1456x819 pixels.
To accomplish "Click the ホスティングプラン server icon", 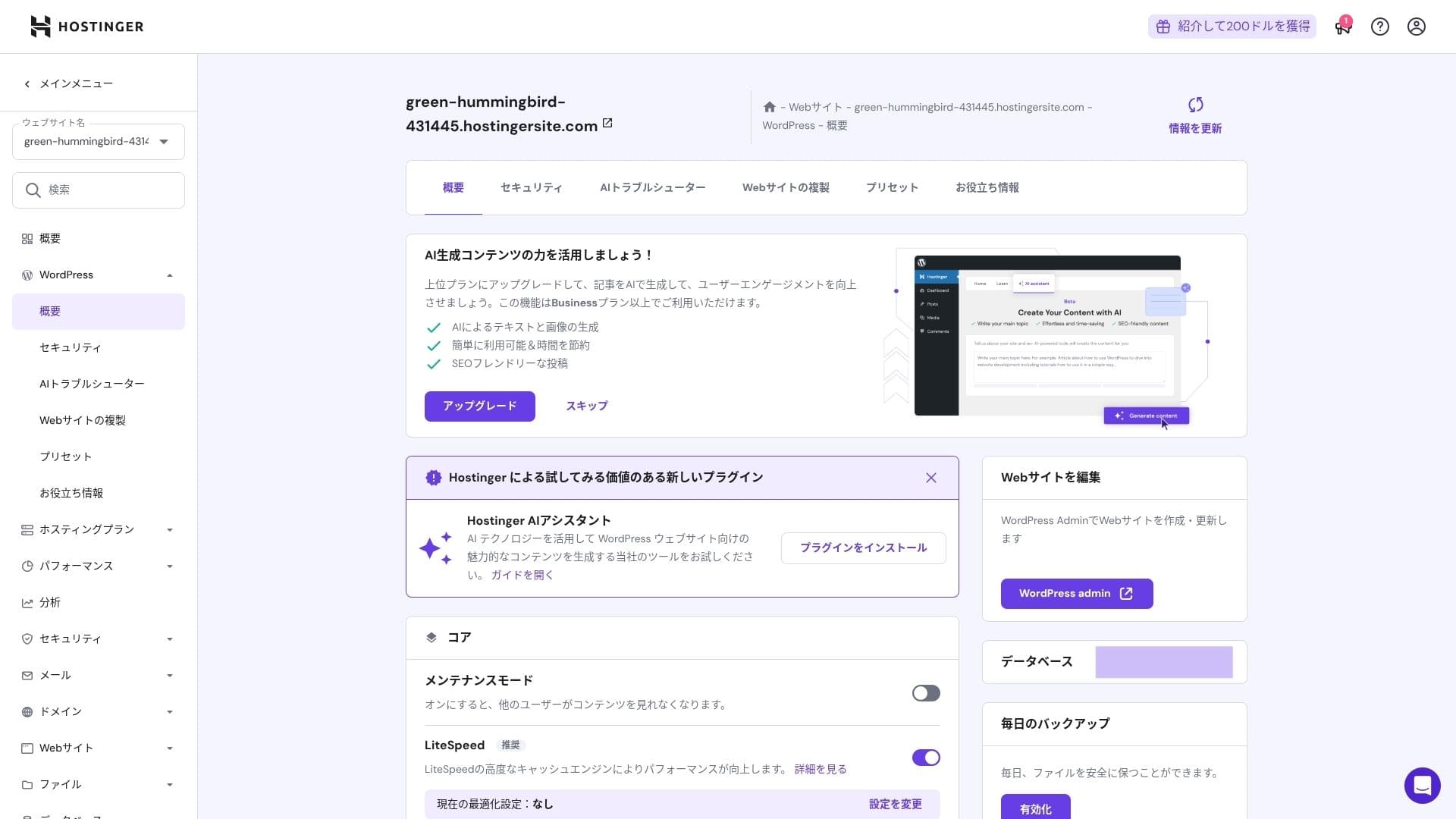I will coord(27,530).
